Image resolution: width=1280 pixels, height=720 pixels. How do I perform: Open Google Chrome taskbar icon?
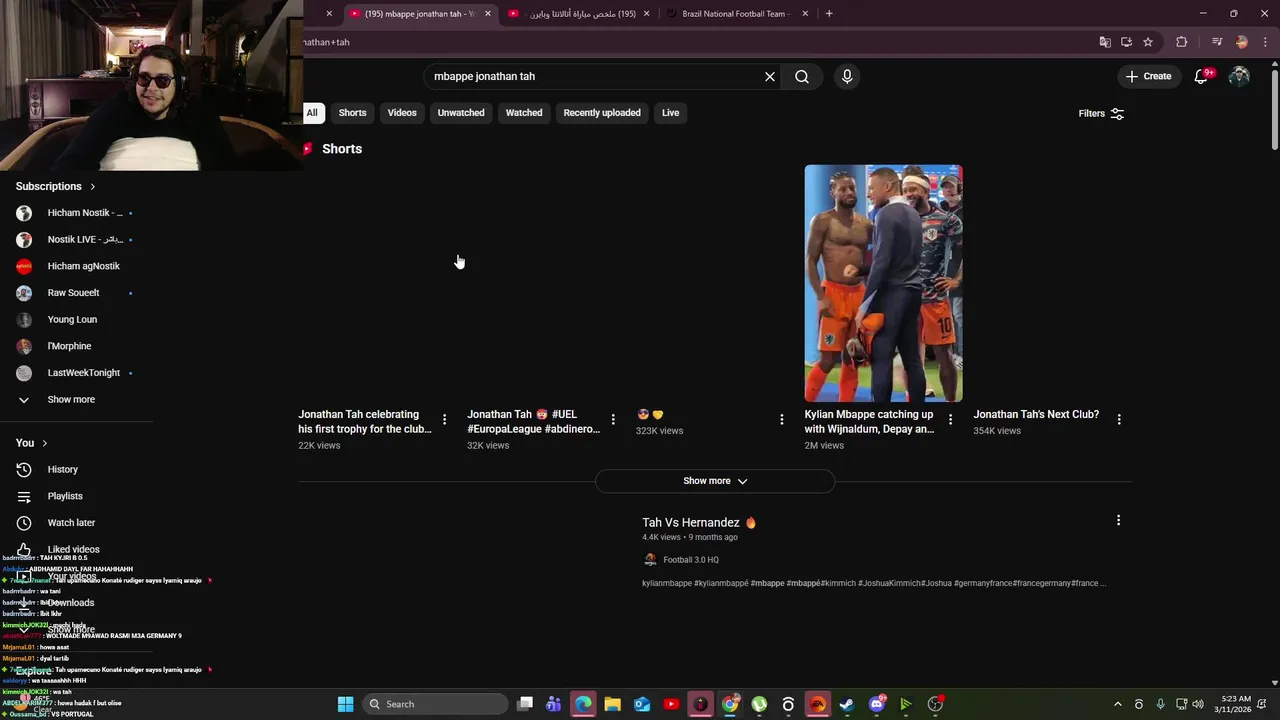pyautogui.click(x=730, y=704)
